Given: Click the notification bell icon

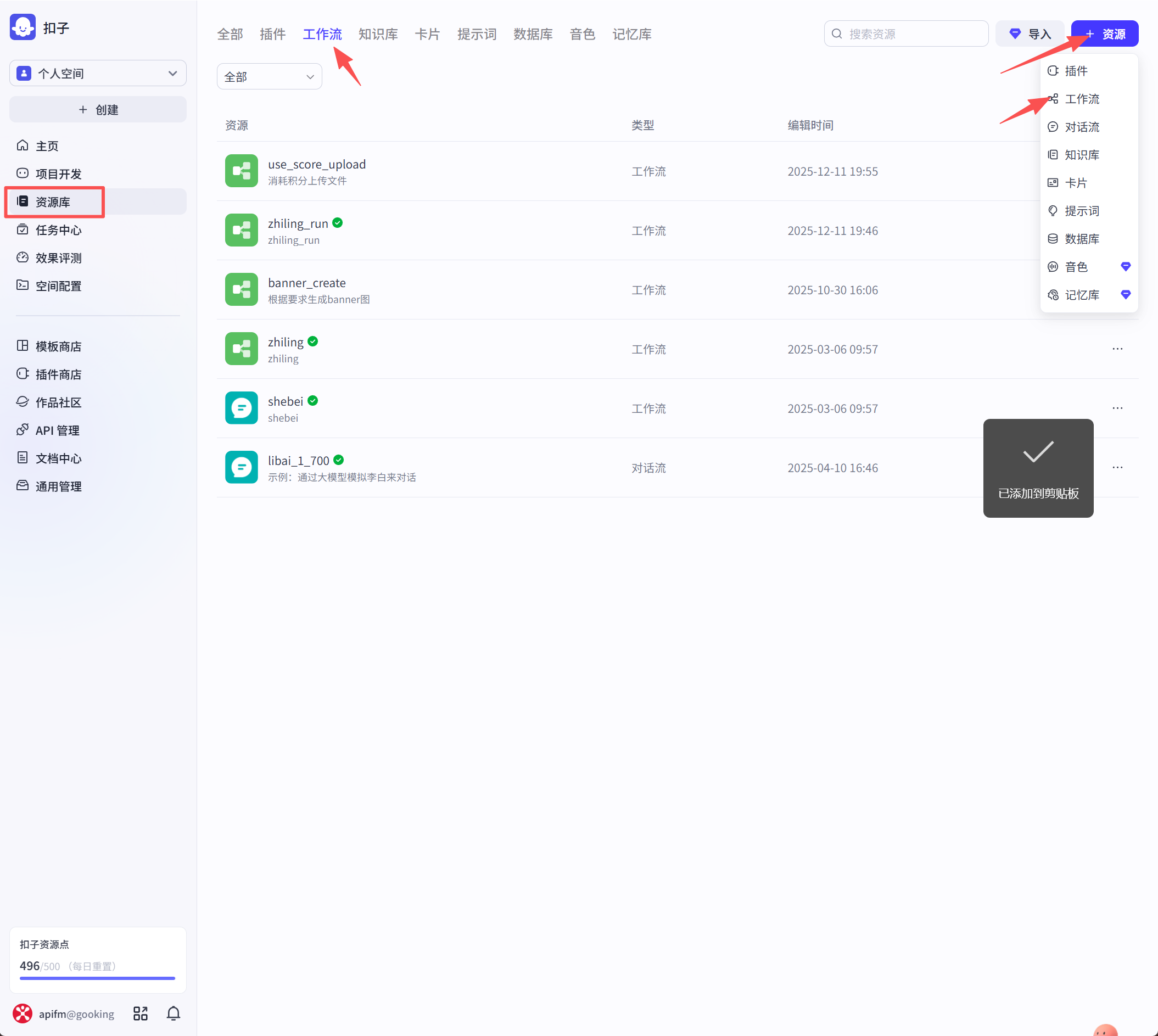Looking at the screenshot, I should (x=174, y=1013).
